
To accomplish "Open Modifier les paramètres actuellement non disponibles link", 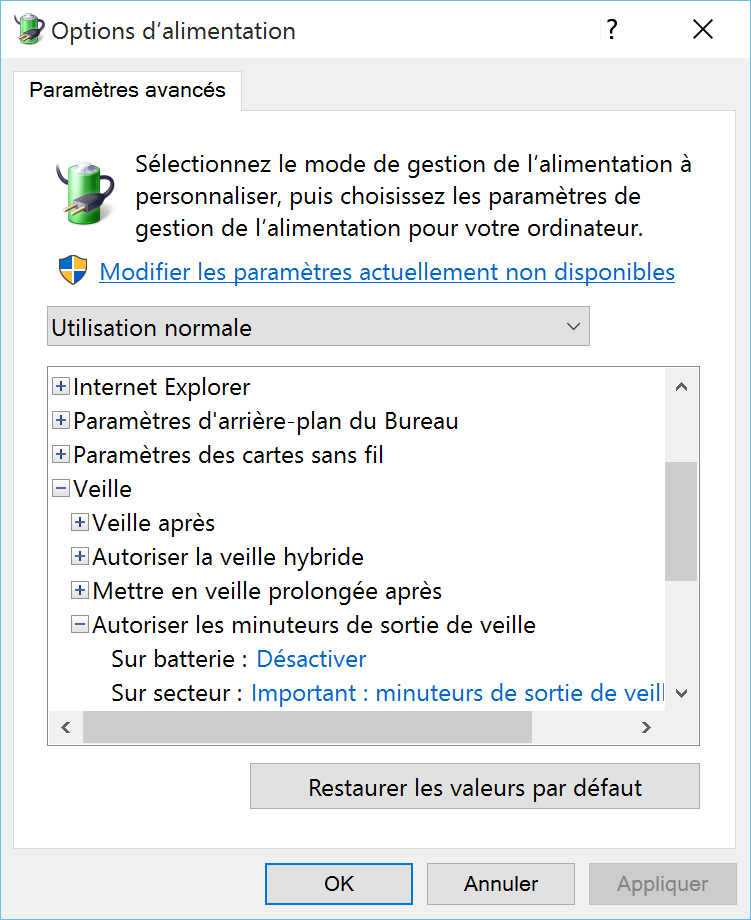I will 387,272.
